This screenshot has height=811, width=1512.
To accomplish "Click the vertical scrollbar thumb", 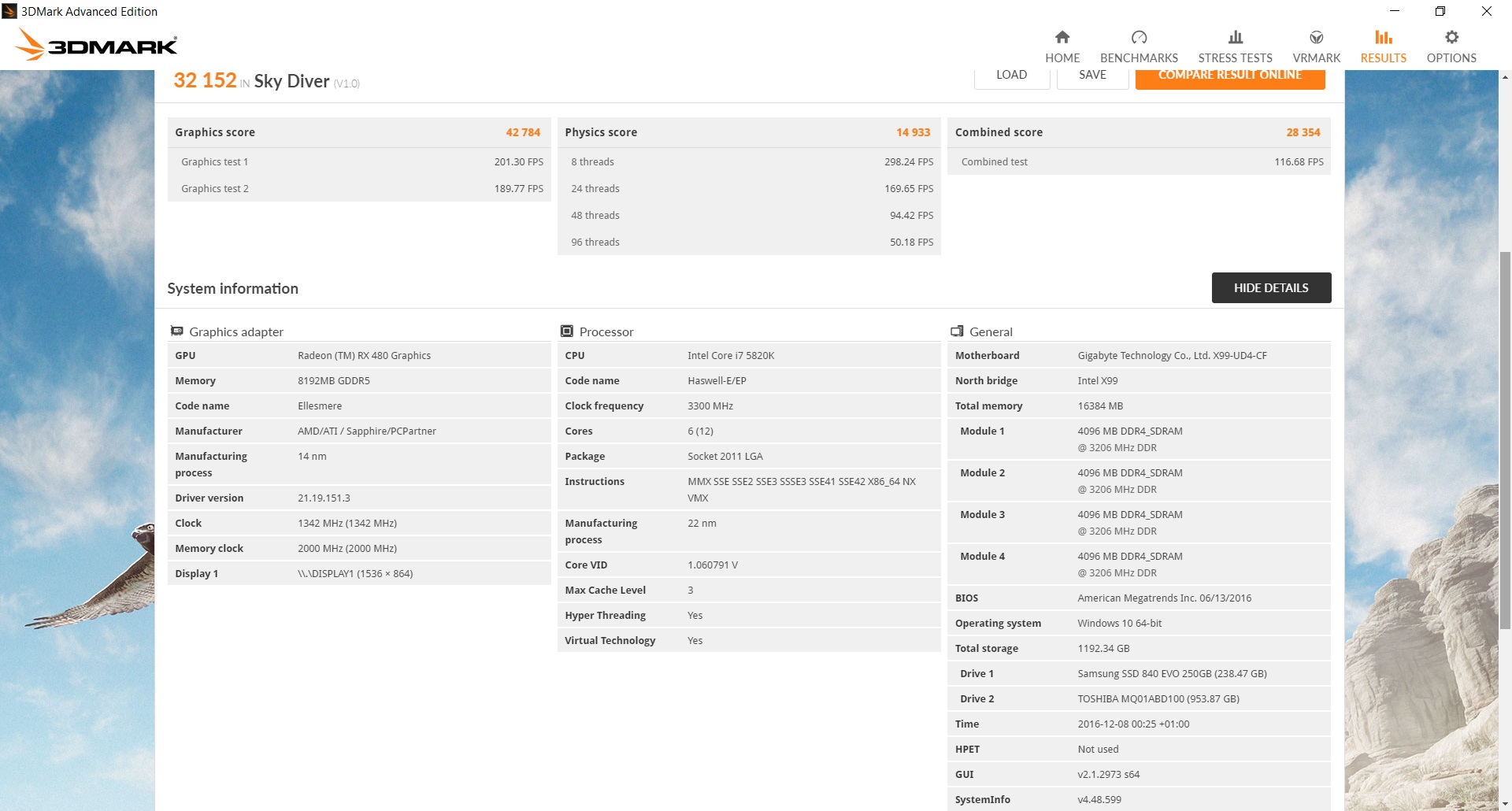I will tap(1505, 440).
